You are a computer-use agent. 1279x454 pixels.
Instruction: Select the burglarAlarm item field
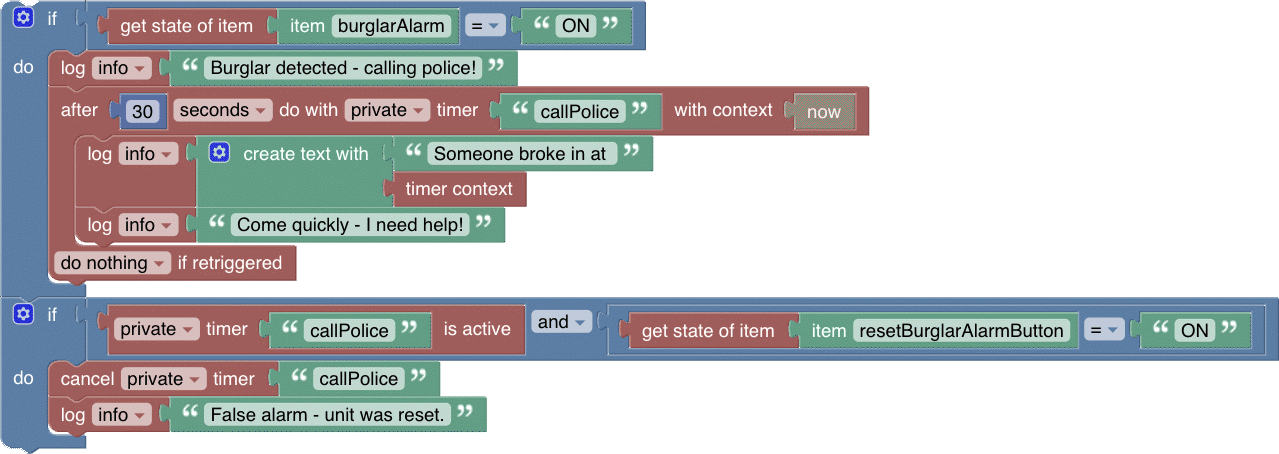pyautogui.click(x=390, y=26)
